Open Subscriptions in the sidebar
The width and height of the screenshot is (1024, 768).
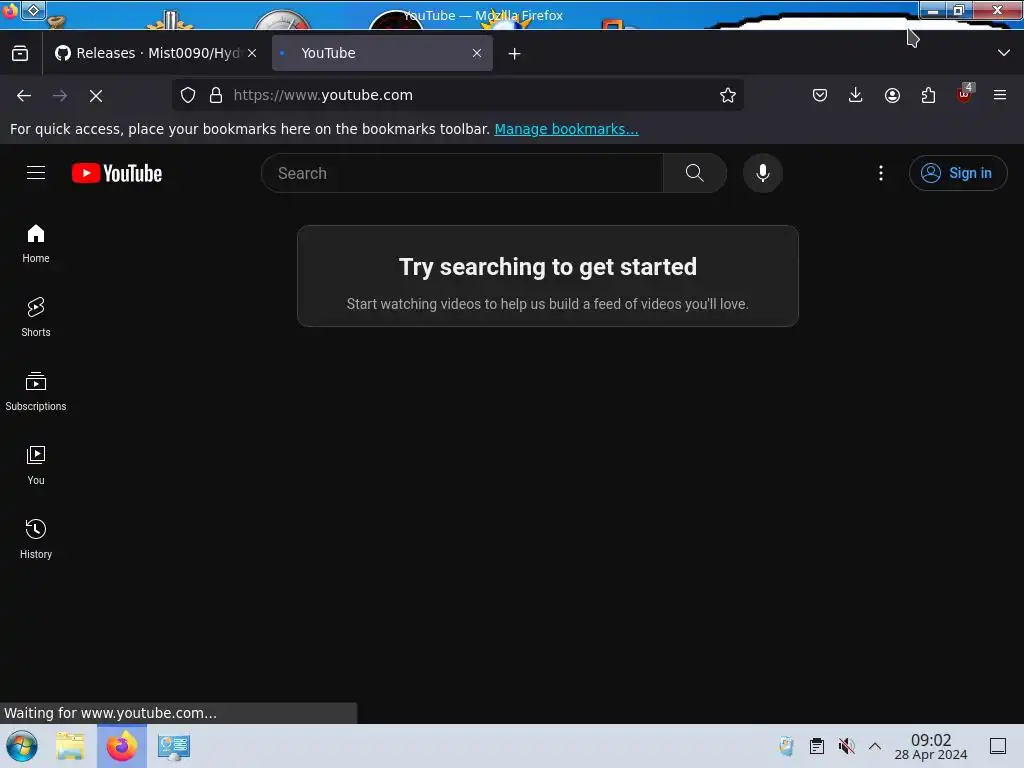(36, 391)
